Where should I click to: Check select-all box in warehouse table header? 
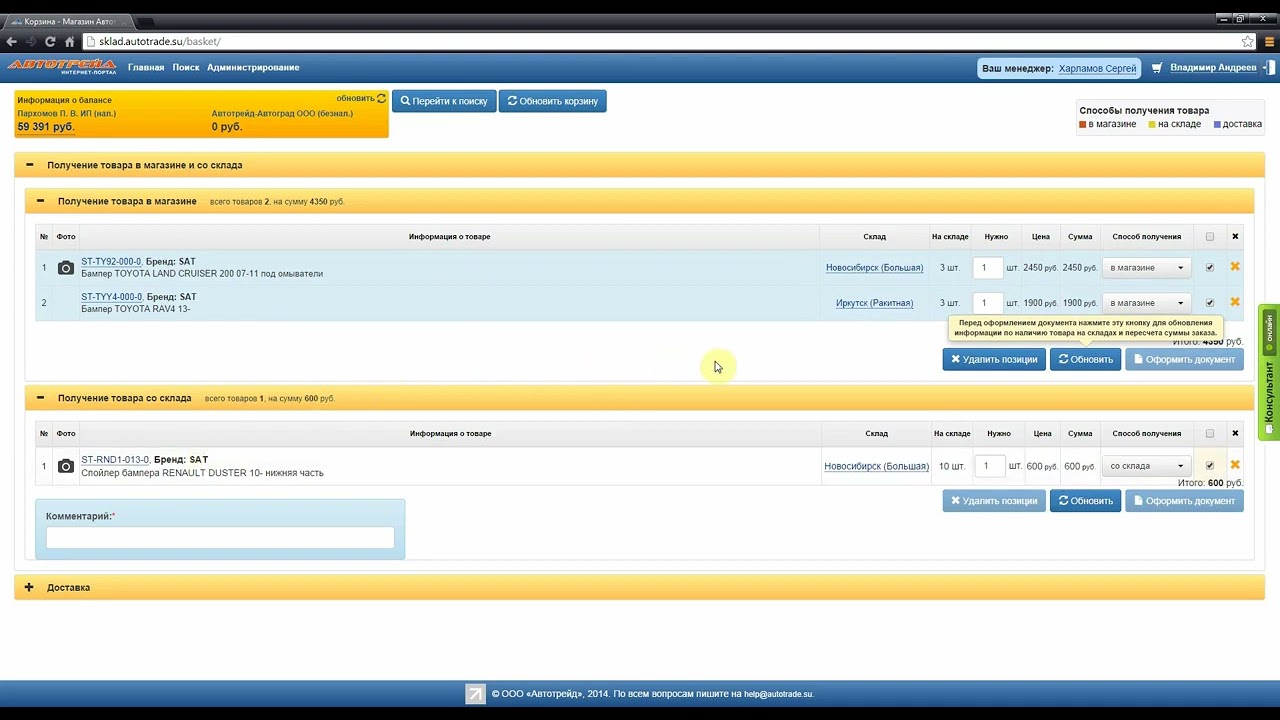[x=1210, y=433]
